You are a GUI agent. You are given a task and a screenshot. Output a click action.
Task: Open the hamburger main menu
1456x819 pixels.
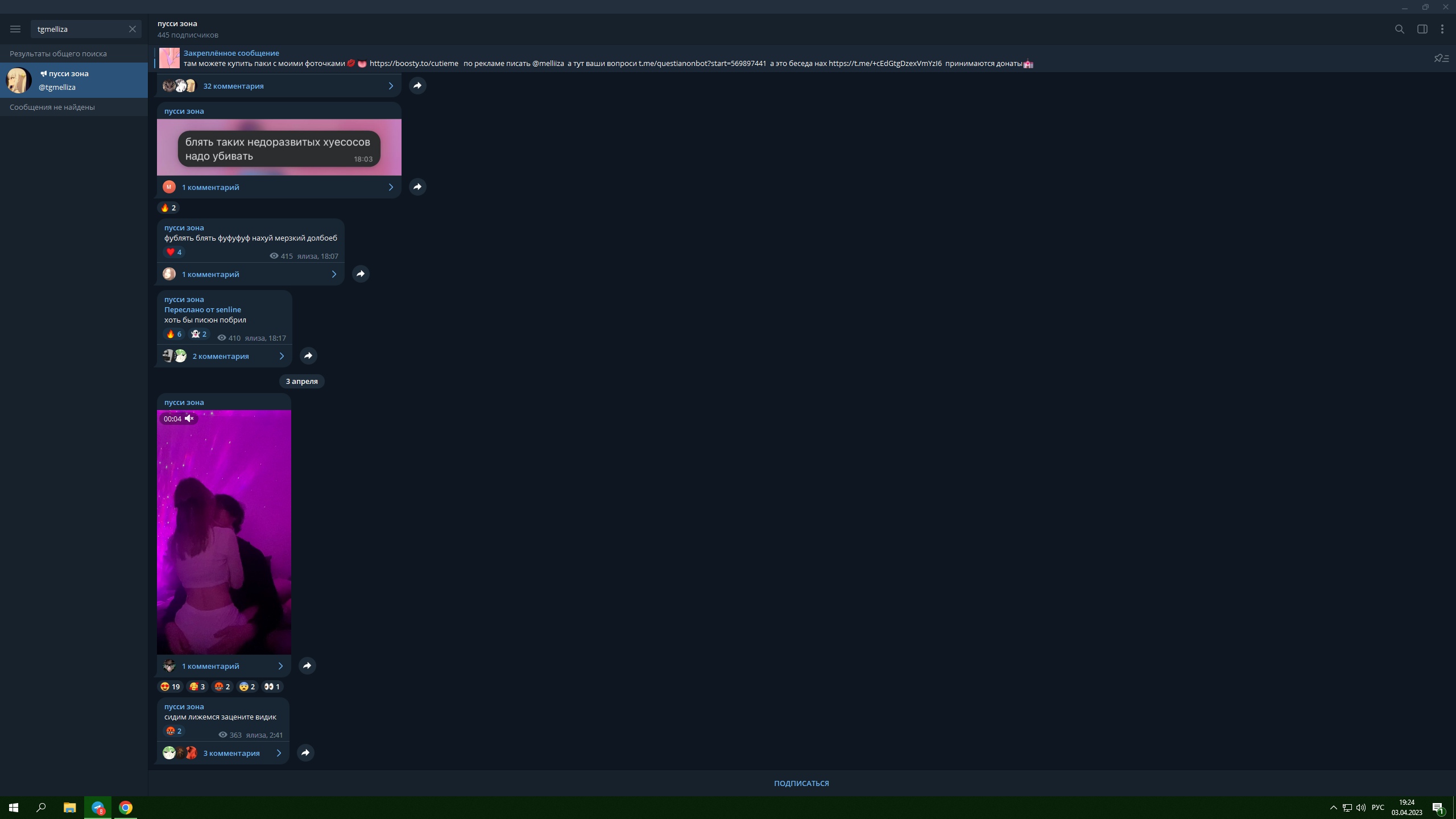[15, 29]
